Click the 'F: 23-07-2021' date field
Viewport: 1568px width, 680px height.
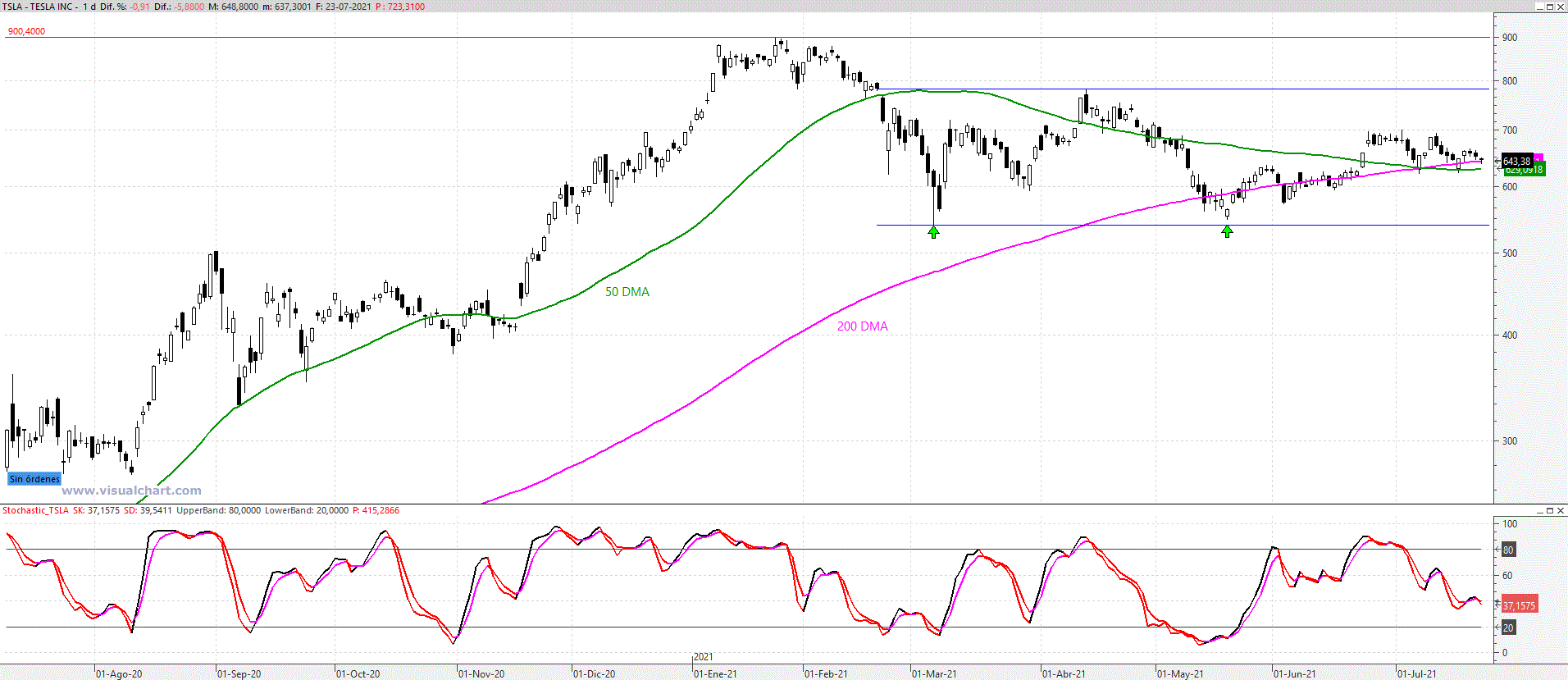[344, 7]
